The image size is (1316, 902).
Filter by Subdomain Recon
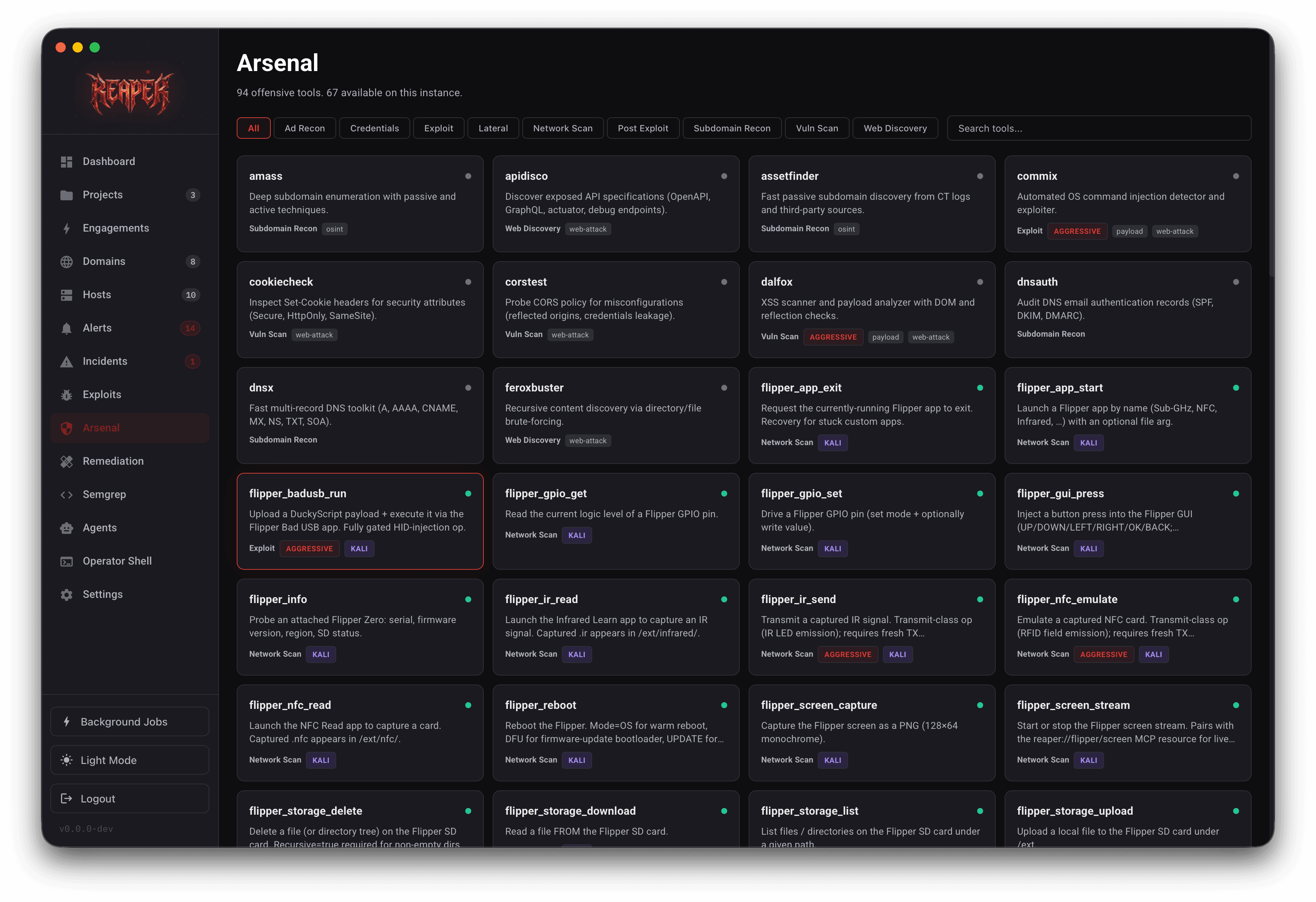pos(732,128)
